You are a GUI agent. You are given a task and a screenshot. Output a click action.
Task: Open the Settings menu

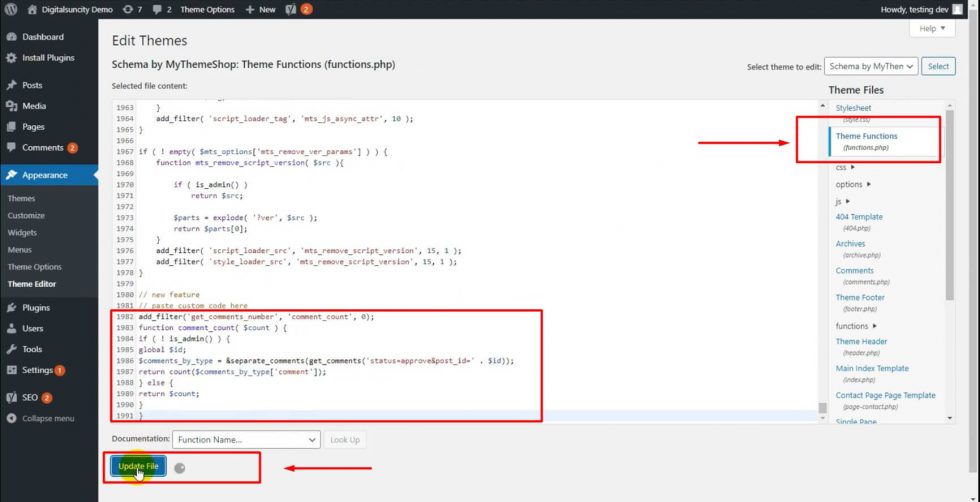[x=38, y=370]
